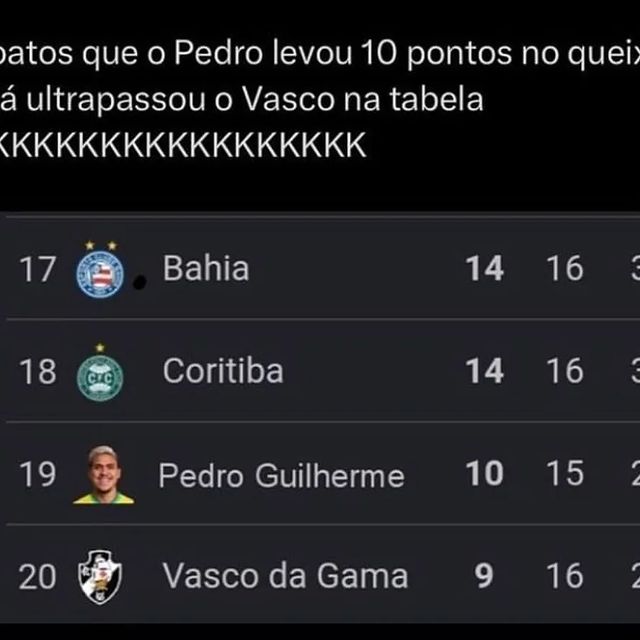Viewport: 640px width, 640px height.
Task: Select position number 19 in table
Action: coord(37,474)
